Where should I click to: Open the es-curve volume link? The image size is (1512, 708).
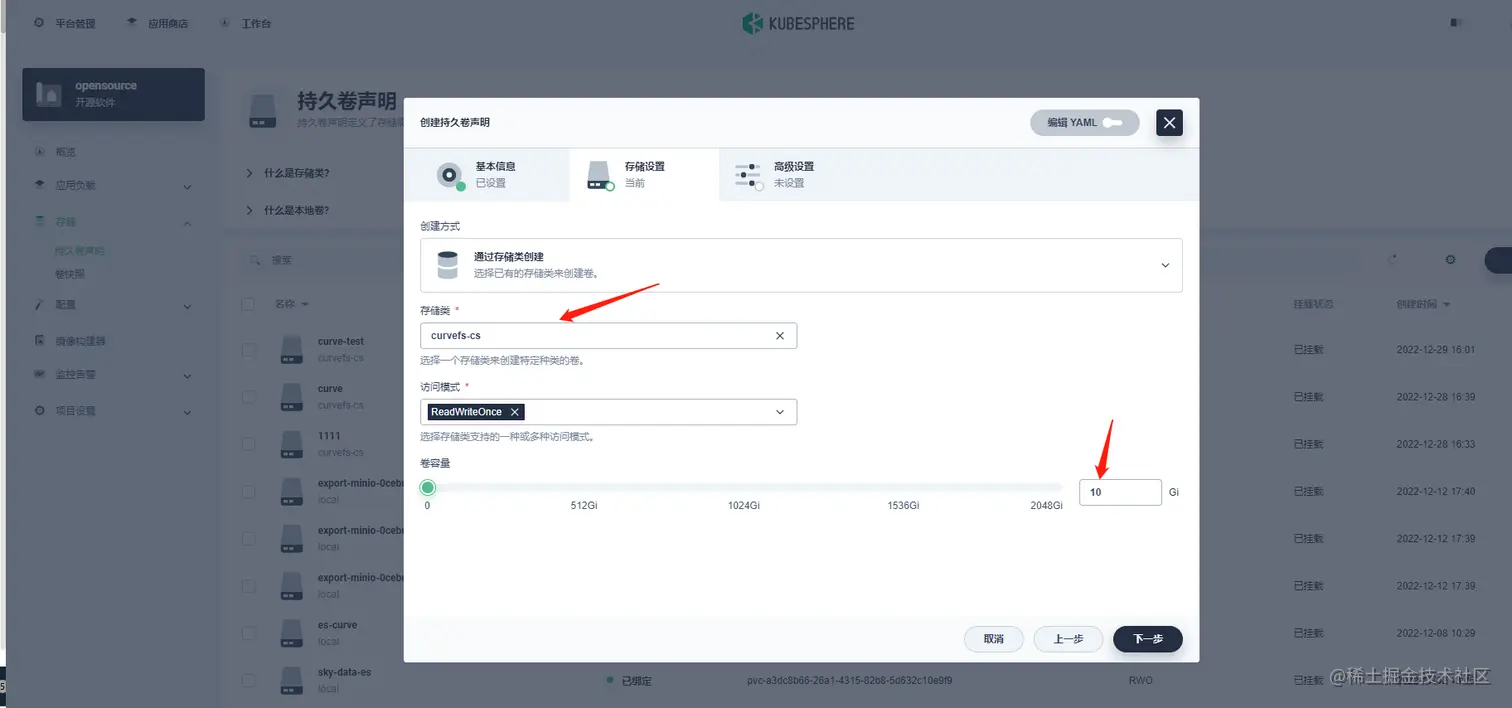tap(337, 625)
